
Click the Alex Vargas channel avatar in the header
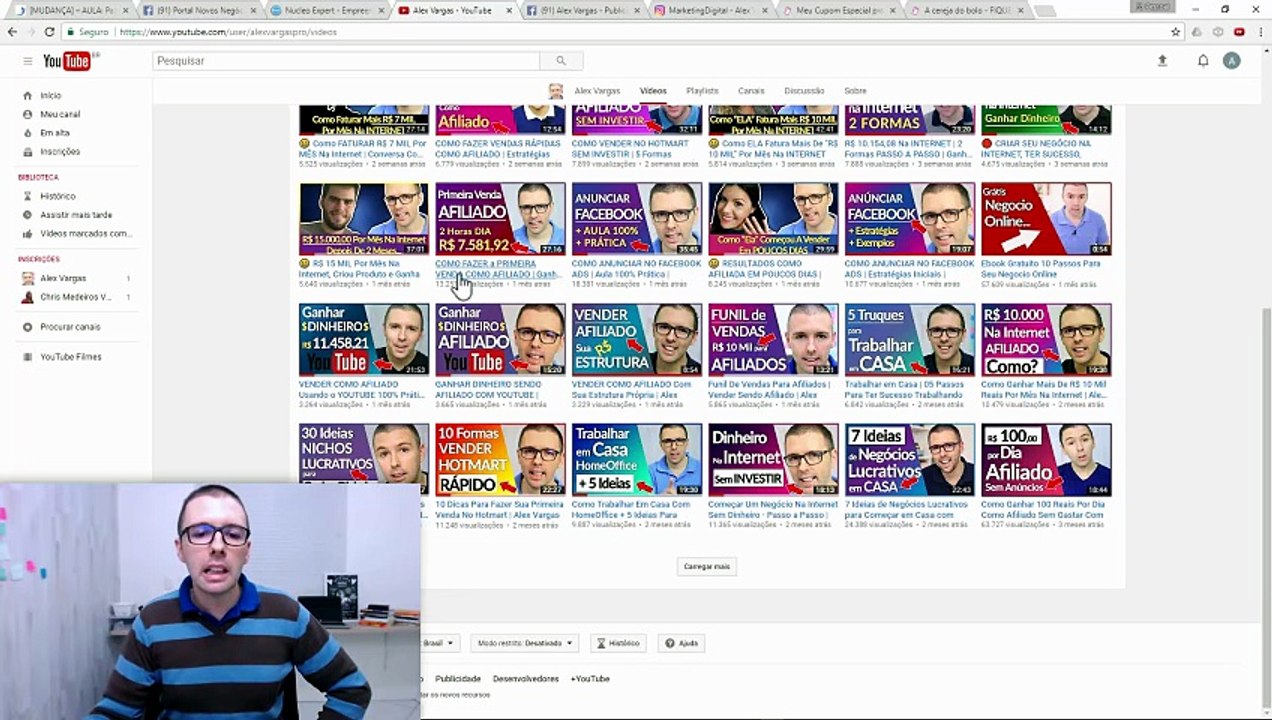(x=556, y=91)
